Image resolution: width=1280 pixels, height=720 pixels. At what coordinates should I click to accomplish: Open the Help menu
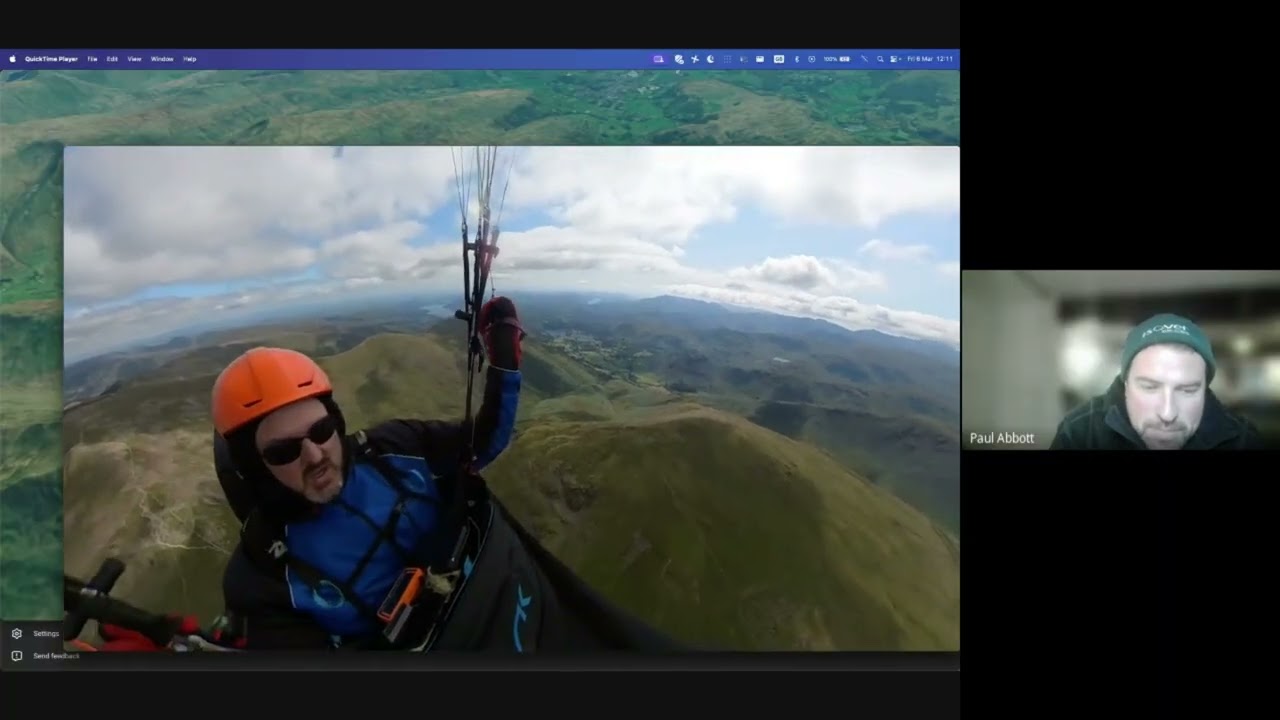[190, 59]
